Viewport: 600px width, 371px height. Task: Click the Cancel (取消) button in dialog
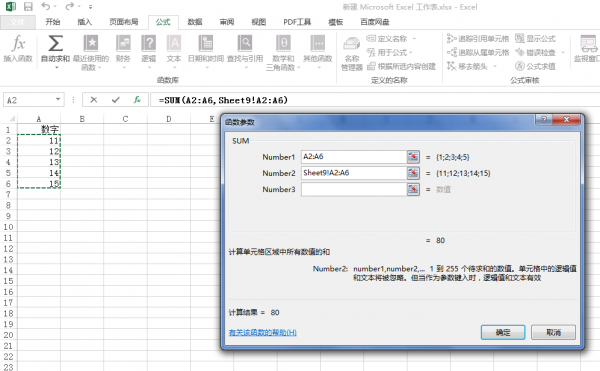pos(553,332)
